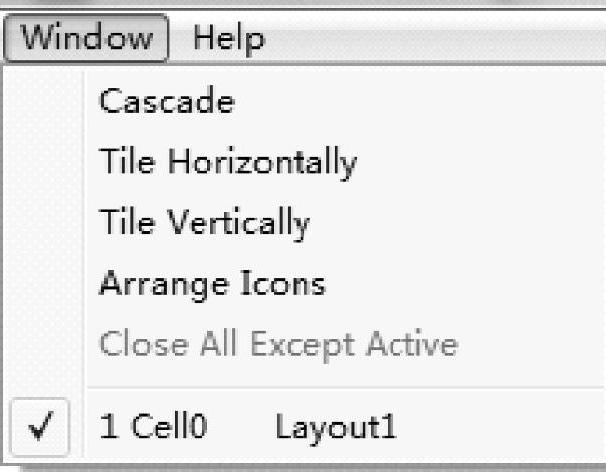Viewport: 606px width, 472px height.
Task: Tile the windows horizontally
Action: [227, 162]
